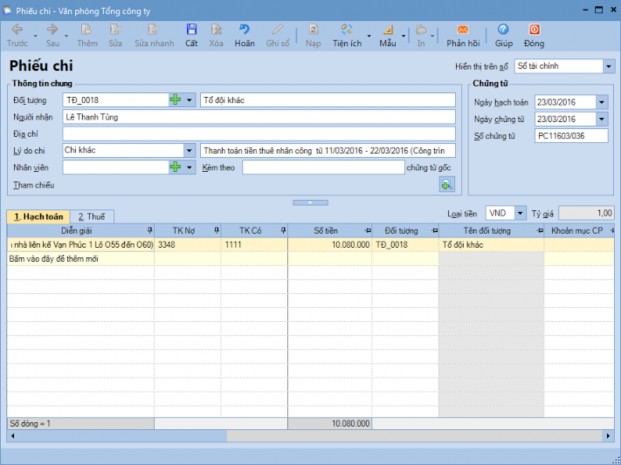
Task: Add new Nhân viên with green plus
Action: click(x=176, y=167)
